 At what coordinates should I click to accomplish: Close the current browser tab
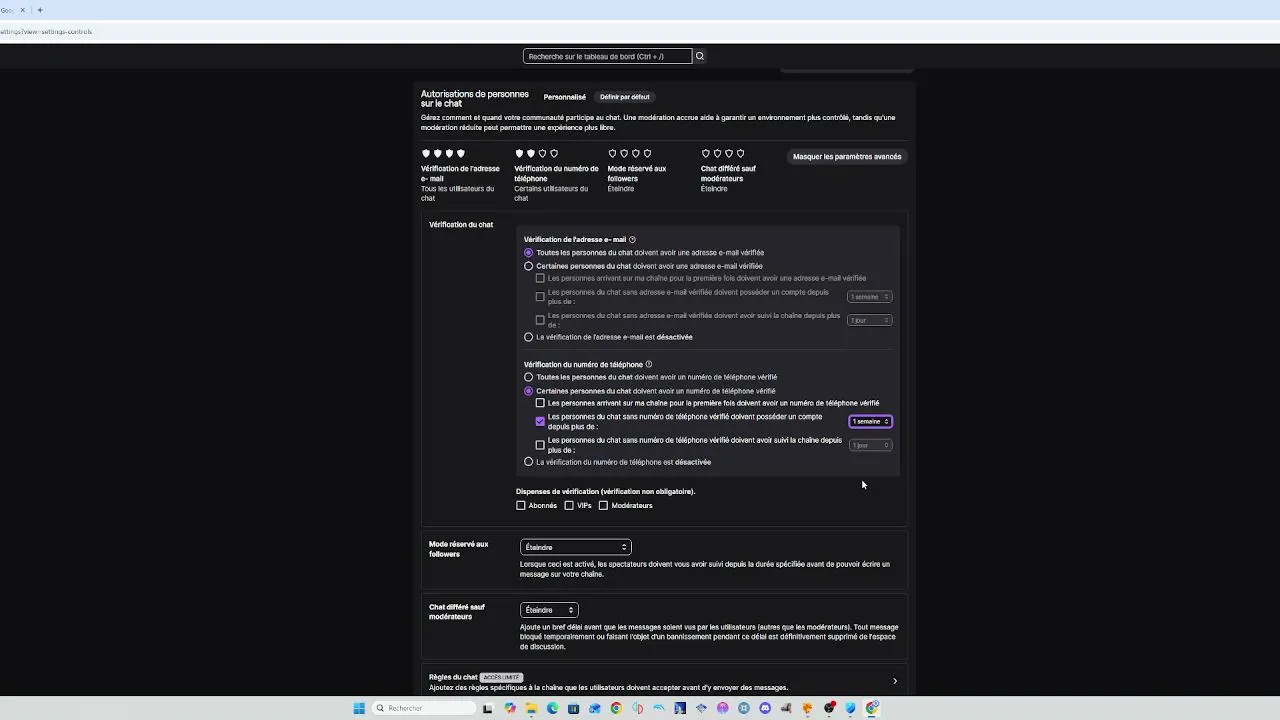(22, 10)
